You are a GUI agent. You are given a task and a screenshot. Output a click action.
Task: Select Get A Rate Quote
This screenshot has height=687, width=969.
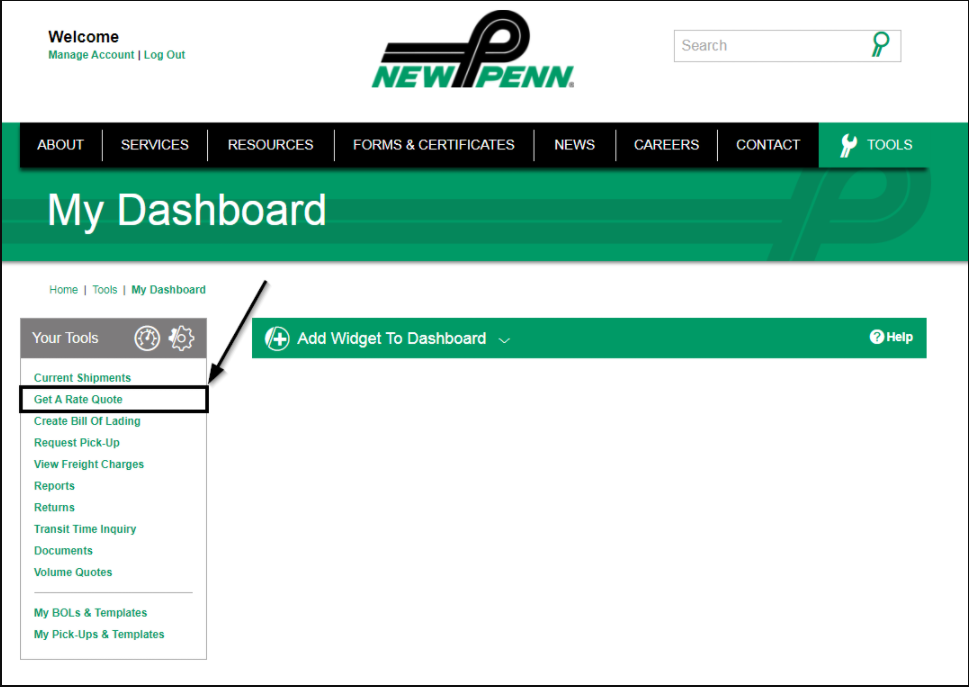coord(78,399)
